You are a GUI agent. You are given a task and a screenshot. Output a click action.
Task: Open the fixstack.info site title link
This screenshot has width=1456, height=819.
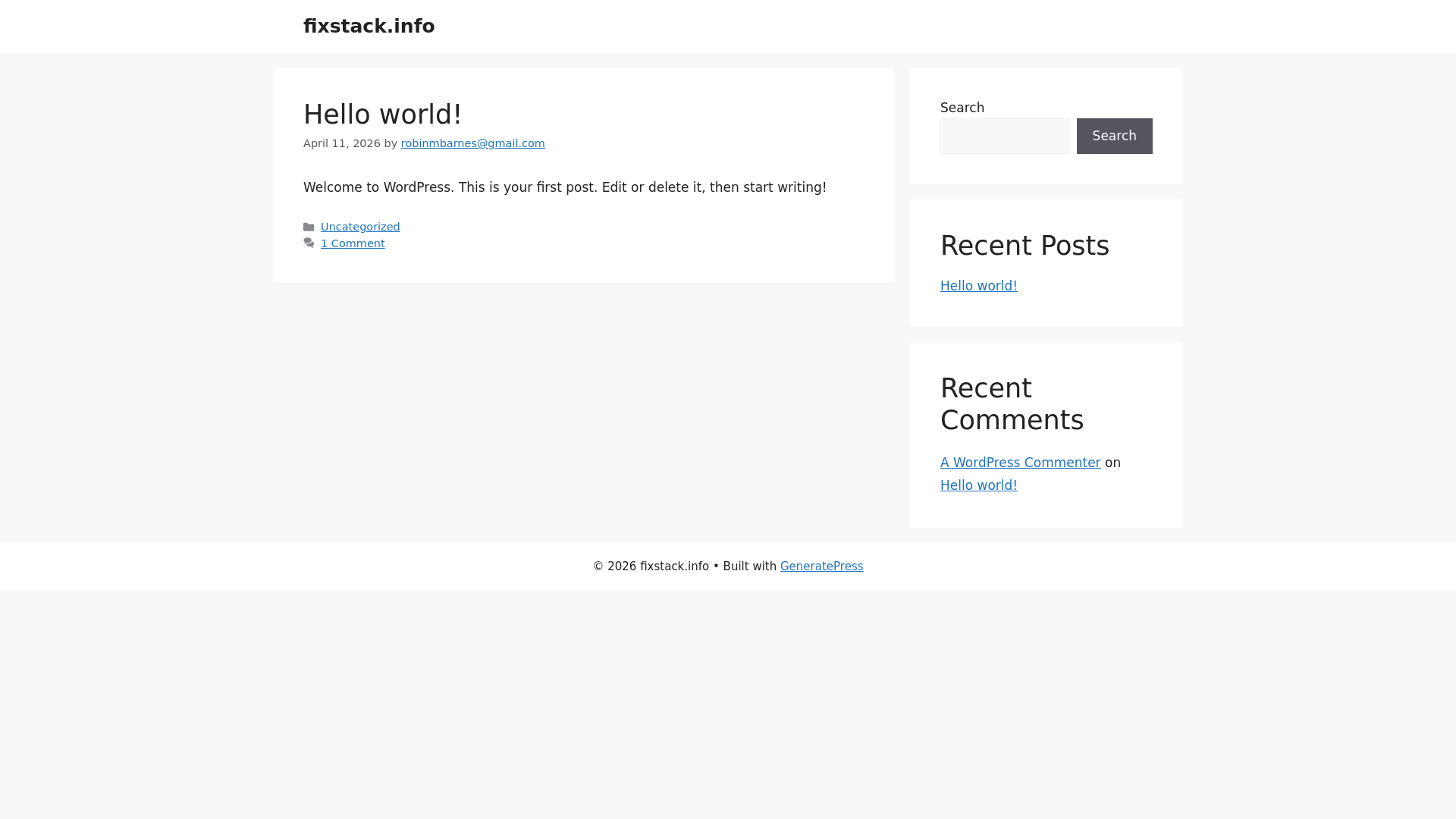(369, 27)
